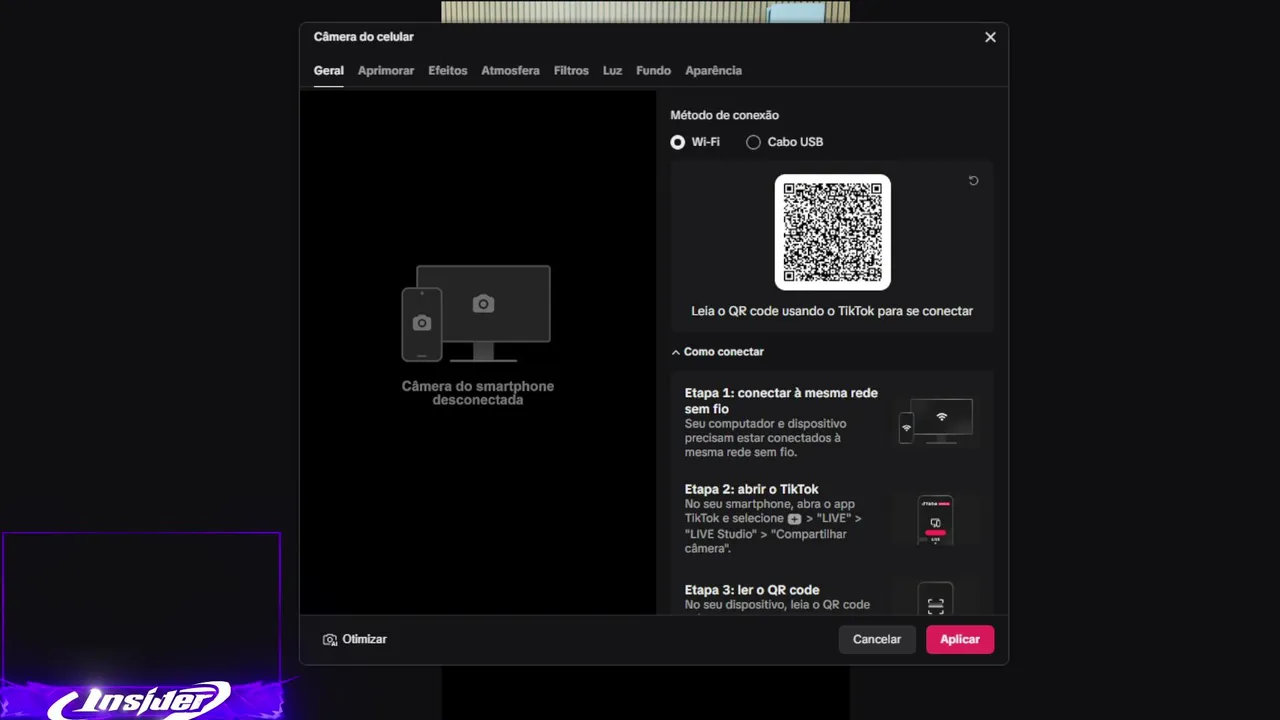Click the 'Leia o QR code usando o TikTok' text

click(x=832, y=311)
